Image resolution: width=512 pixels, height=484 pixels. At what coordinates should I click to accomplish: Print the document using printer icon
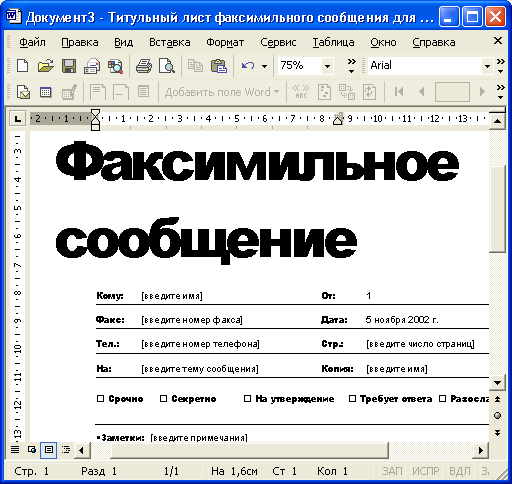tap(144, 66)
